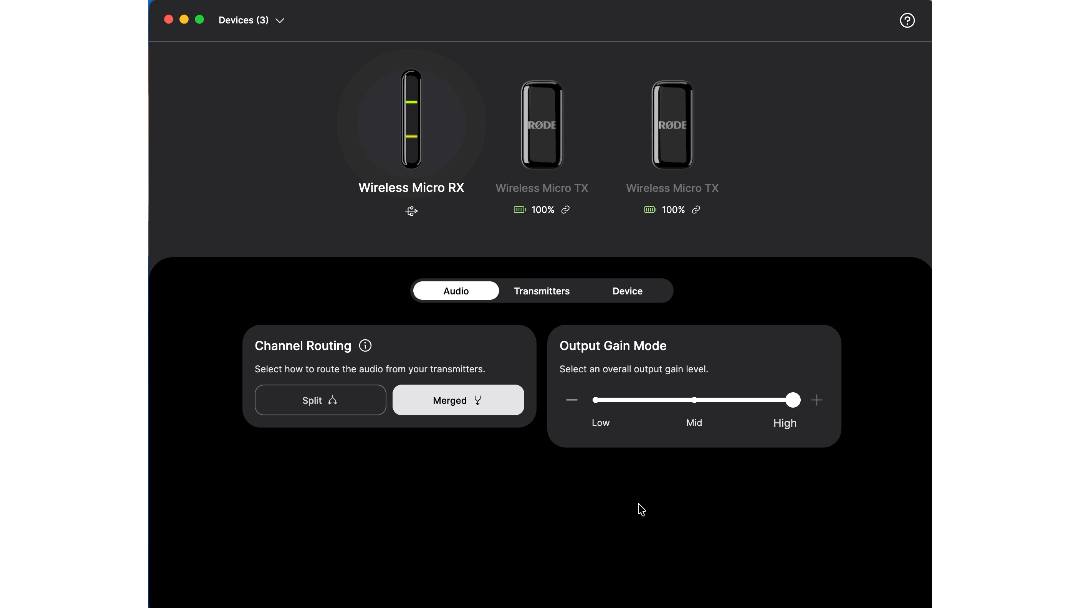Click the USB icon under Wireless Micro RX
Image resolution: width=1080 pixels, height=608 pixels.
click(x=411, y=211)
